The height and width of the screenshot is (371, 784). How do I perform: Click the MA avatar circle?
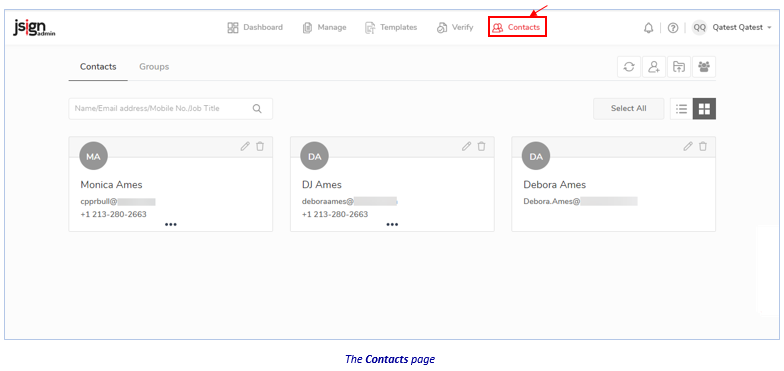pos(94,156)
